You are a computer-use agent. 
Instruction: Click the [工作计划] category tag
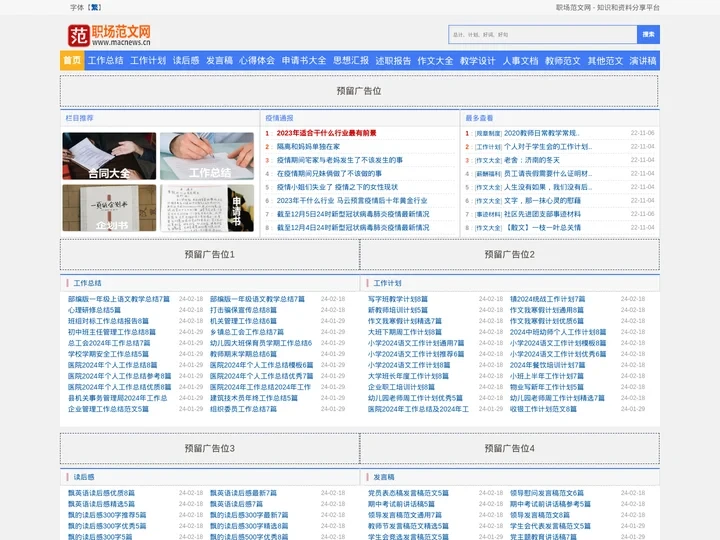click(x=488, y=147)
